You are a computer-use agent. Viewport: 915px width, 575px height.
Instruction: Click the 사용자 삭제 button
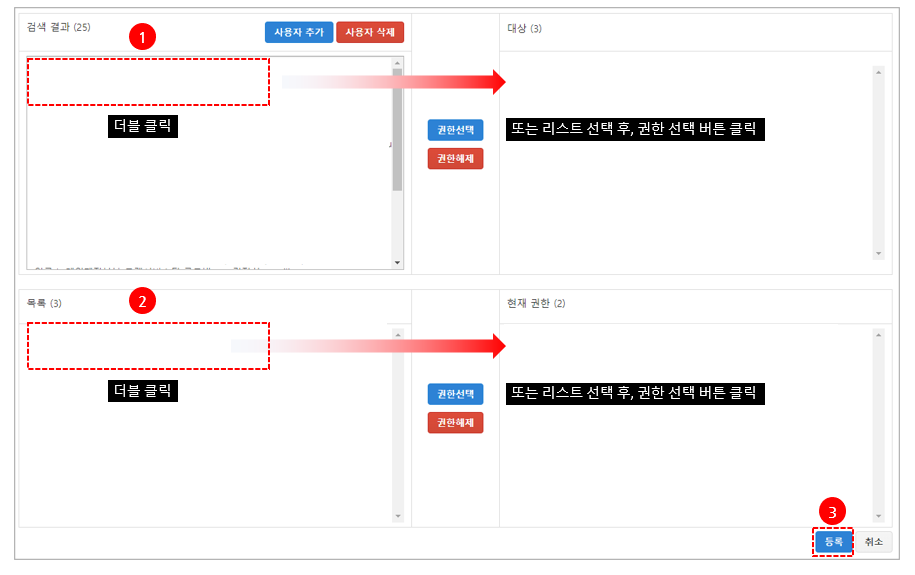point(370,32)
